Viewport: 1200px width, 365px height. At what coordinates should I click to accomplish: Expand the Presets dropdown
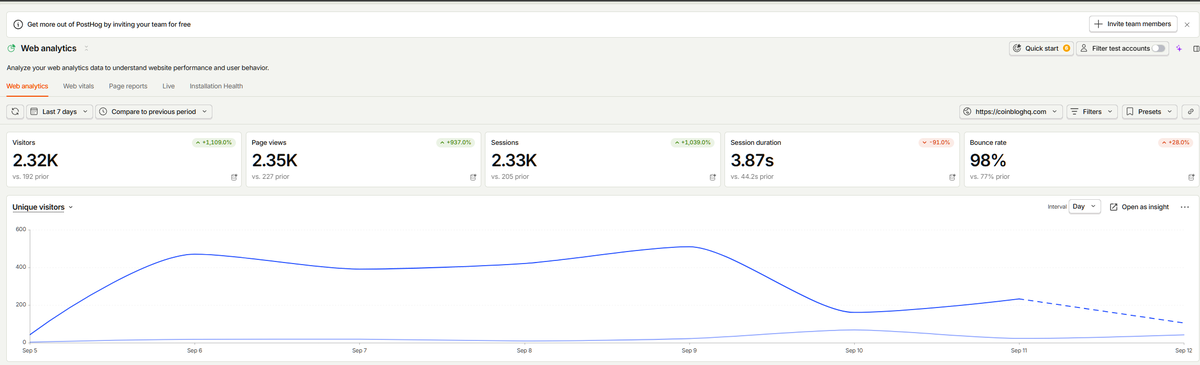click(x=1150, y=112)
